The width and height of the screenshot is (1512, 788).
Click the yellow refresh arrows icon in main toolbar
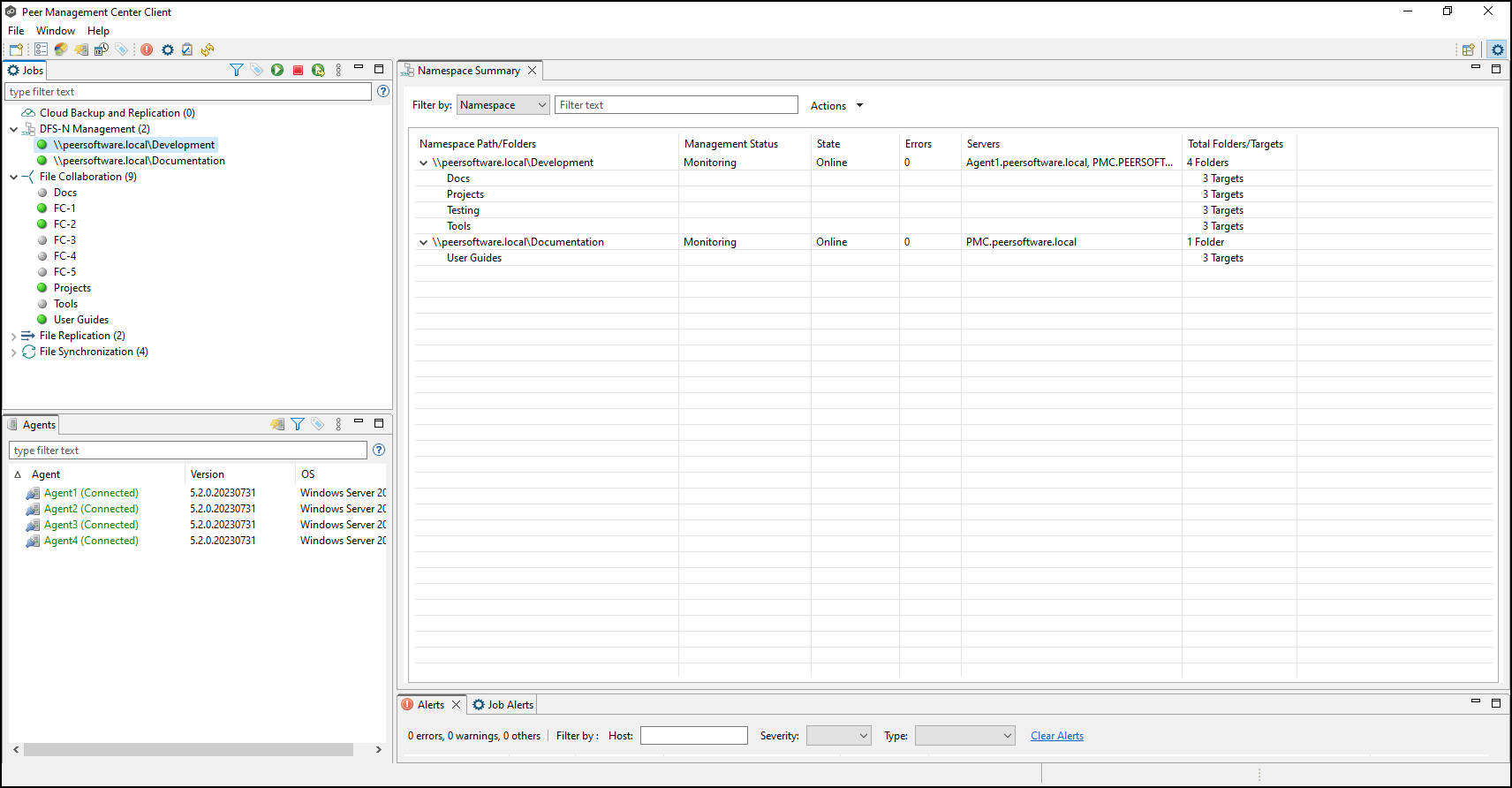[208, 49]
